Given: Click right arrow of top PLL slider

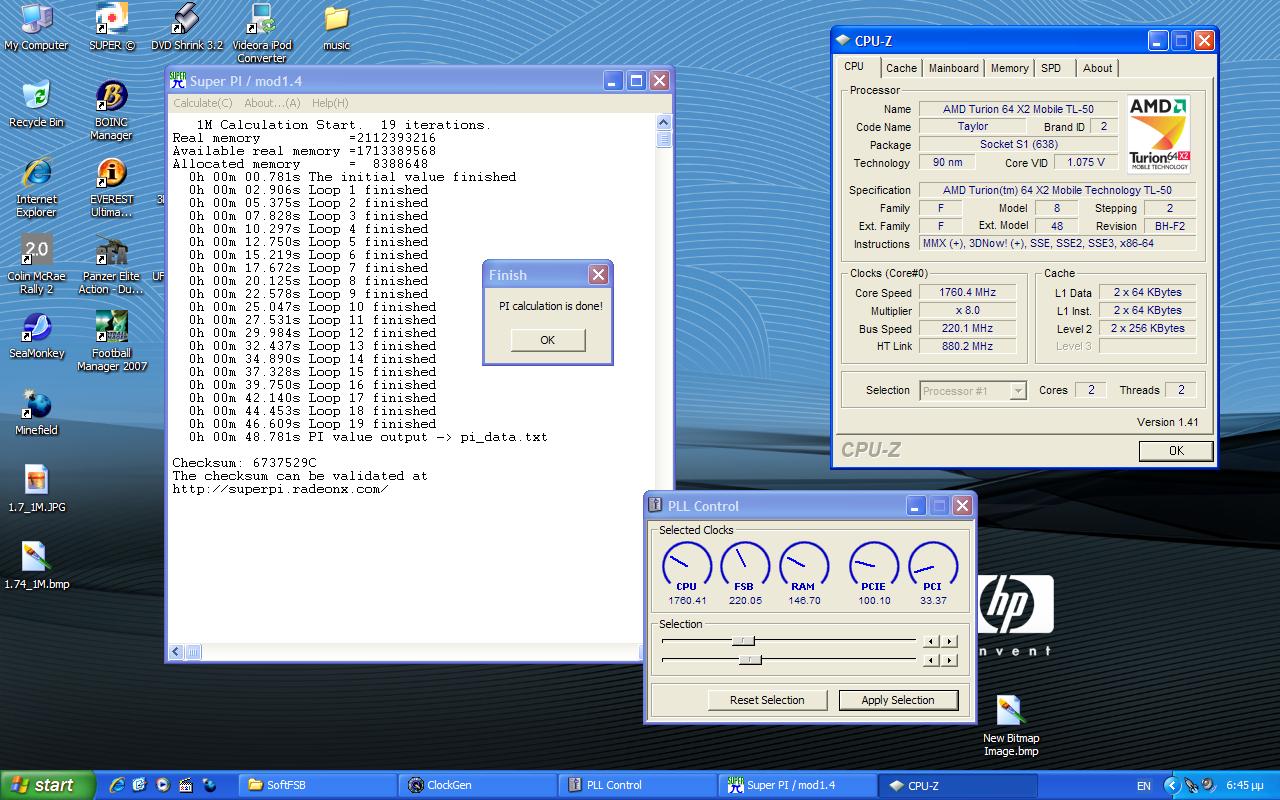Looking at the screenshot, I should coord(949,641).
